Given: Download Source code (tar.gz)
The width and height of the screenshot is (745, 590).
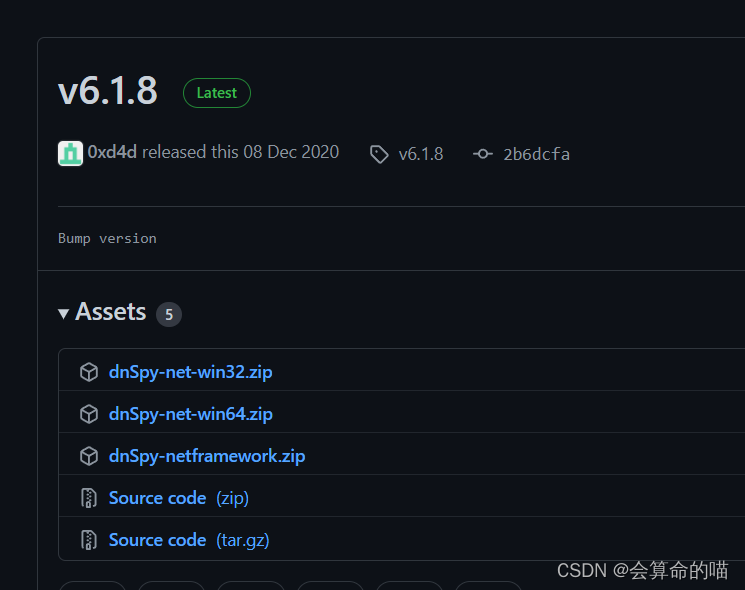Looking at the screenshot, I should (189, 540).
